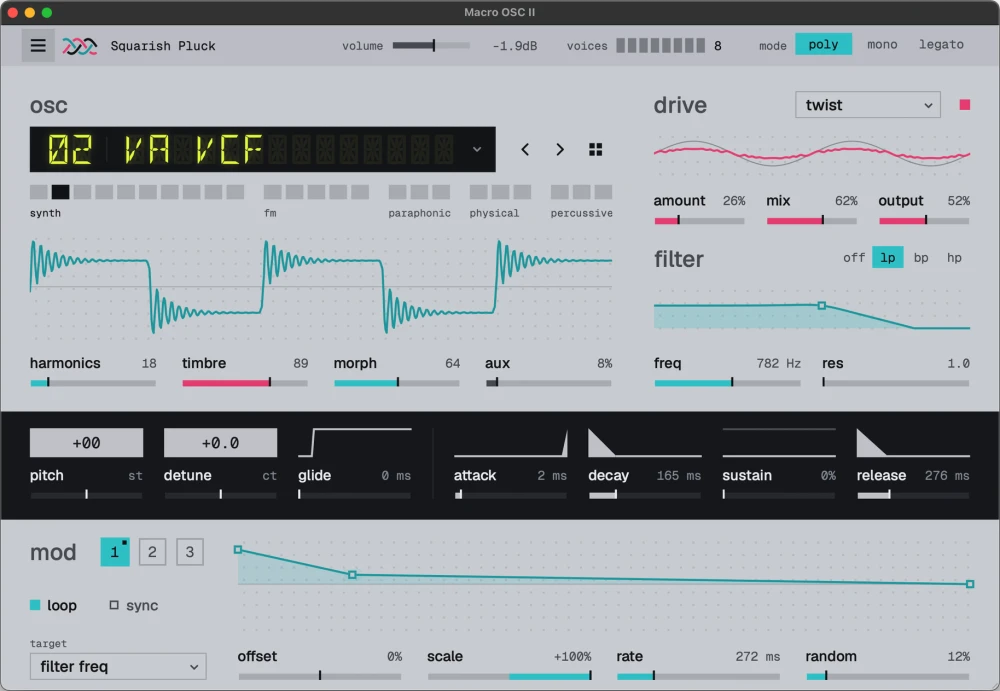Screen dimensions: 1000x691
Task: Switch to mod slot 2
Action: pyautogui.click(x=152, y=552)
